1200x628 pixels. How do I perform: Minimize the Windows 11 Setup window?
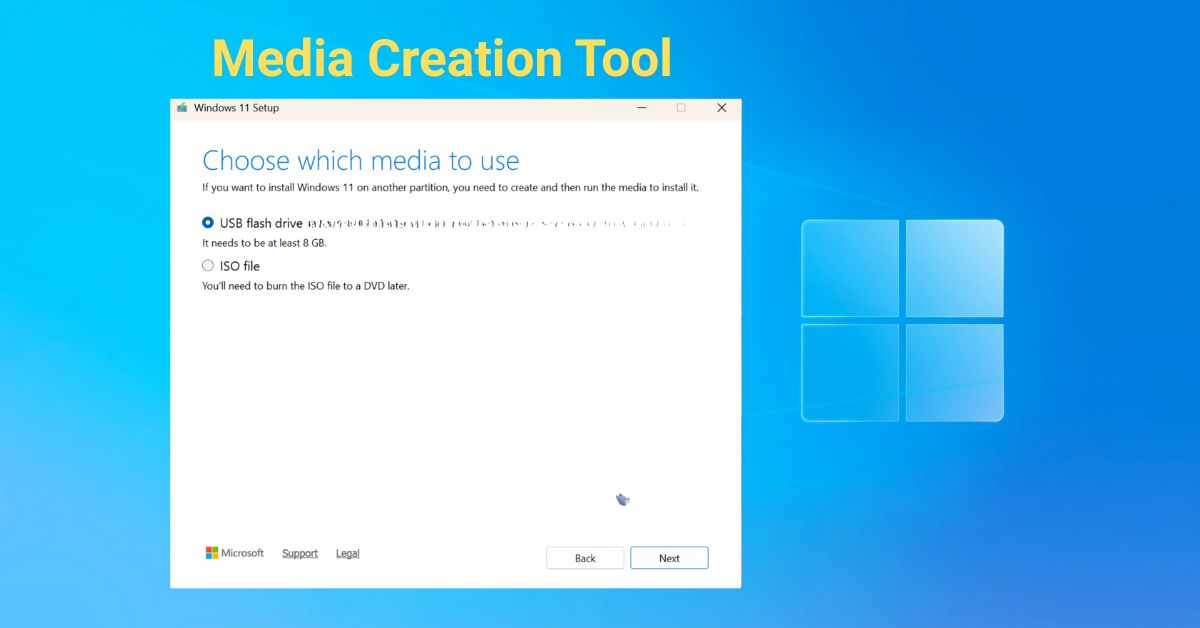641,107
